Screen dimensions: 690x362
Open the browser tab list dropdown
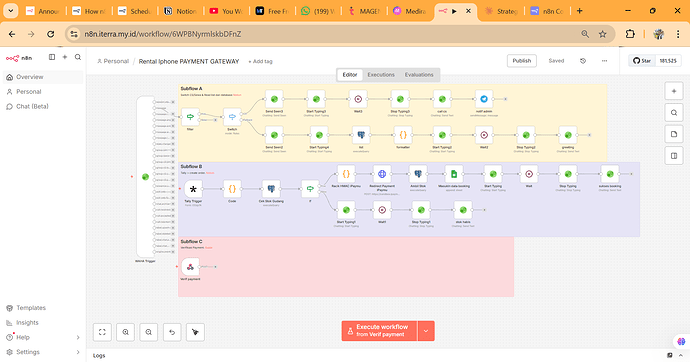coord(11,11)
